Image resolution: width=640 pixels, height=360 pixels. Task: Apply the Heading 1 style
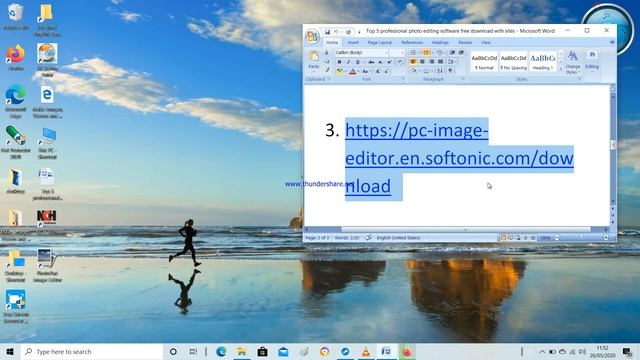(542, 62)
